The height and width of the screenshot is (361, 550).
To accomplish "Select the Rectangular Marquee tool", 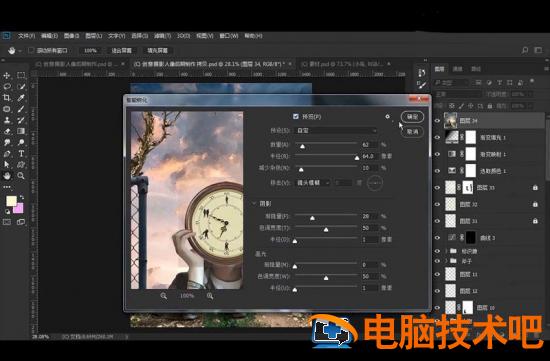I will (x=21, y=75).
